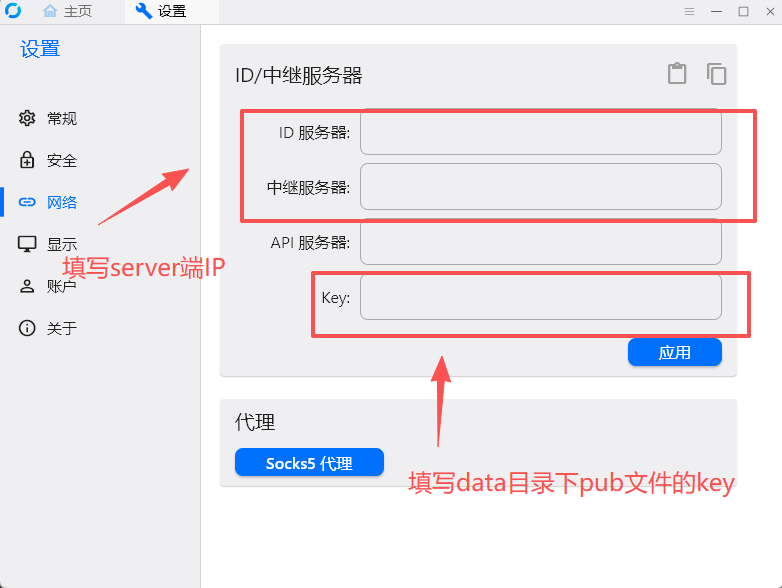Open the 账户 person section
This screenshot has height=588, width=782.
pyautogui.click(x=48, y=286)
